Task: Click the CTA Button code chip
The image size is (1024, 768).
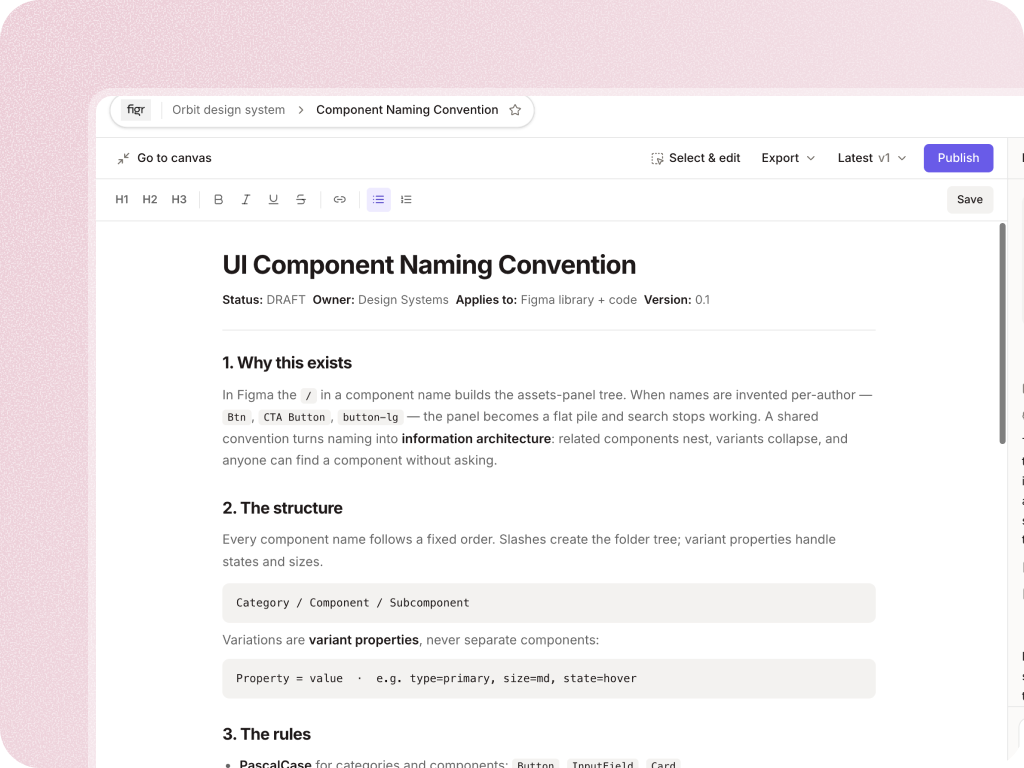Action: (x=294, y=417)
